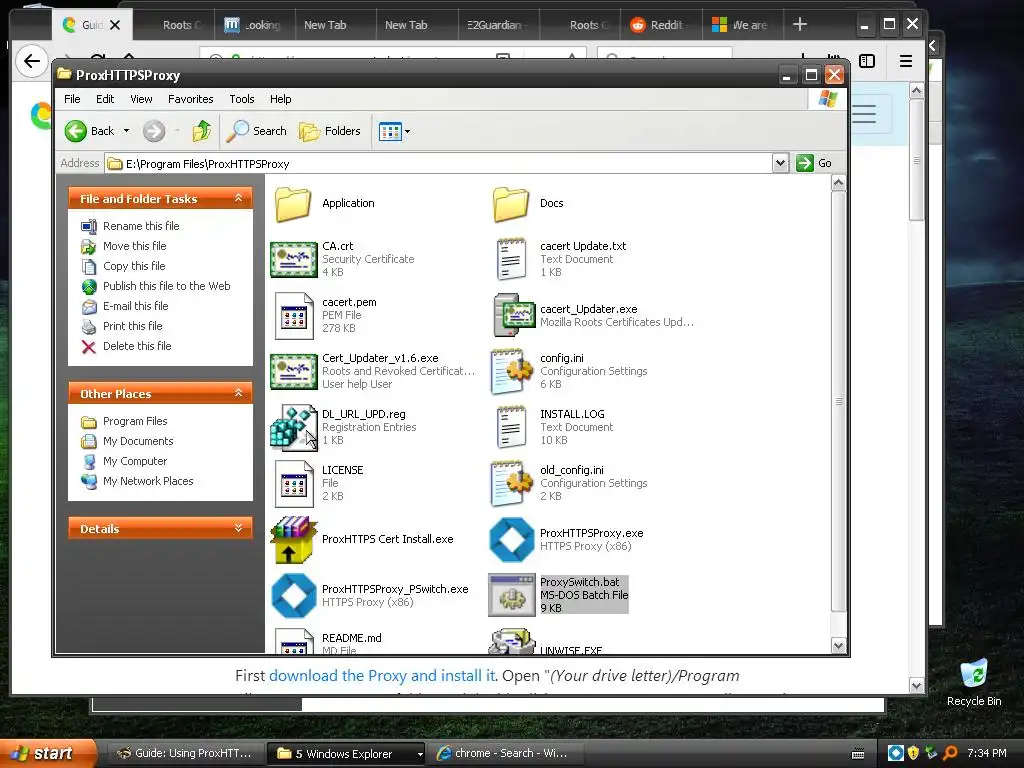The height and width of the screenshot is (768, 1024).
Task: Select the ProxySwitch.bat batch file icon
Action: [511, 595]
